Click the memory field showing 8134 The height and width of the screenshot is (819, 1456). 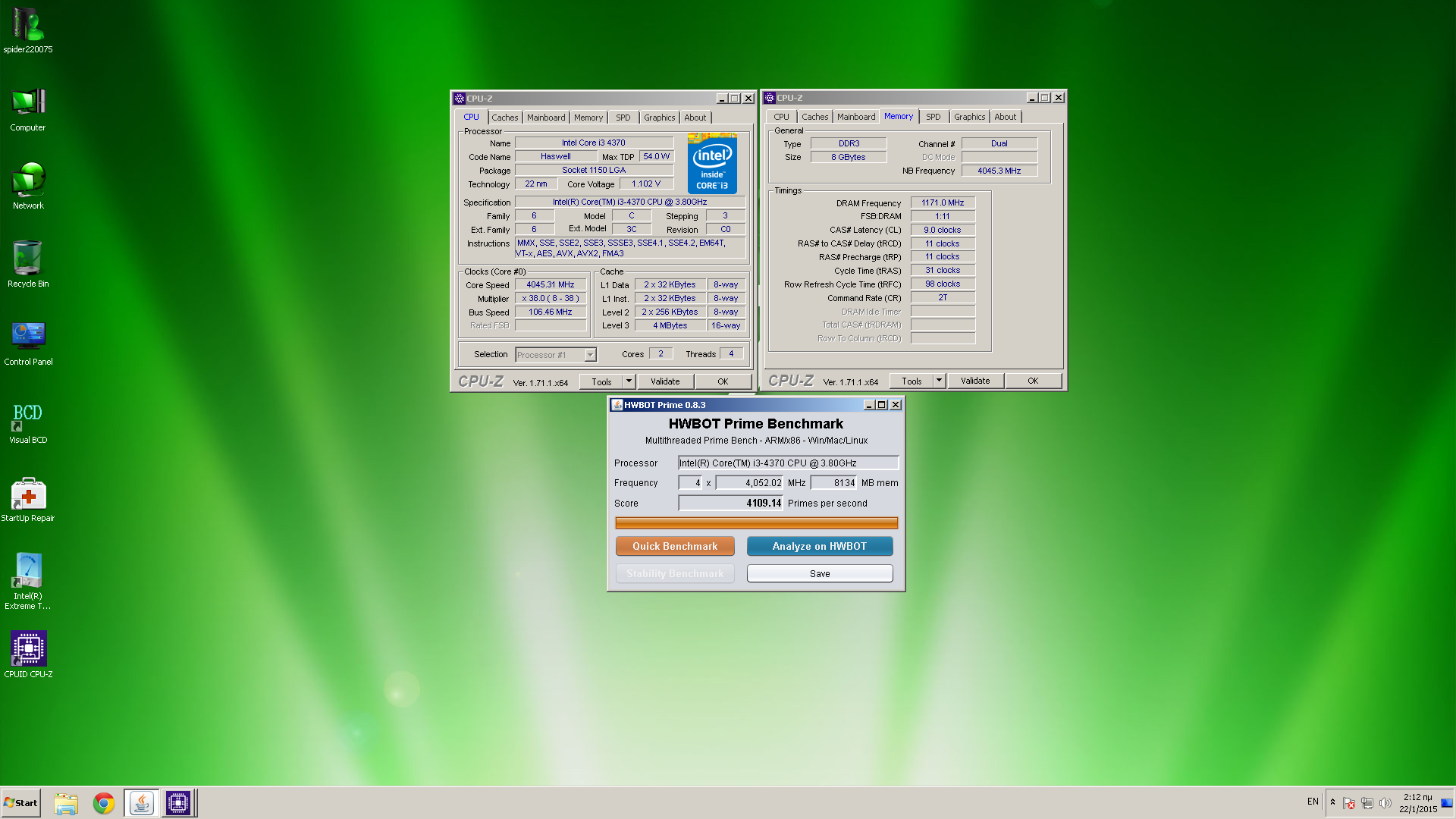click(833, 483)
